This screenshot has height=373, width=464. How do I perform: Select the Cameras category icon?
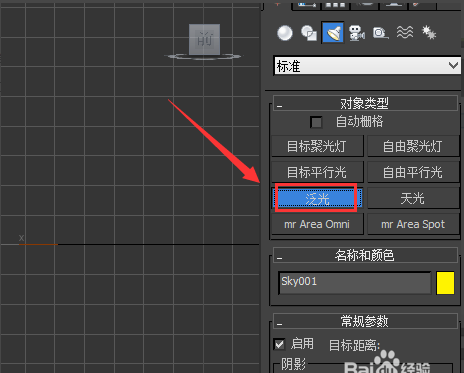357,33
